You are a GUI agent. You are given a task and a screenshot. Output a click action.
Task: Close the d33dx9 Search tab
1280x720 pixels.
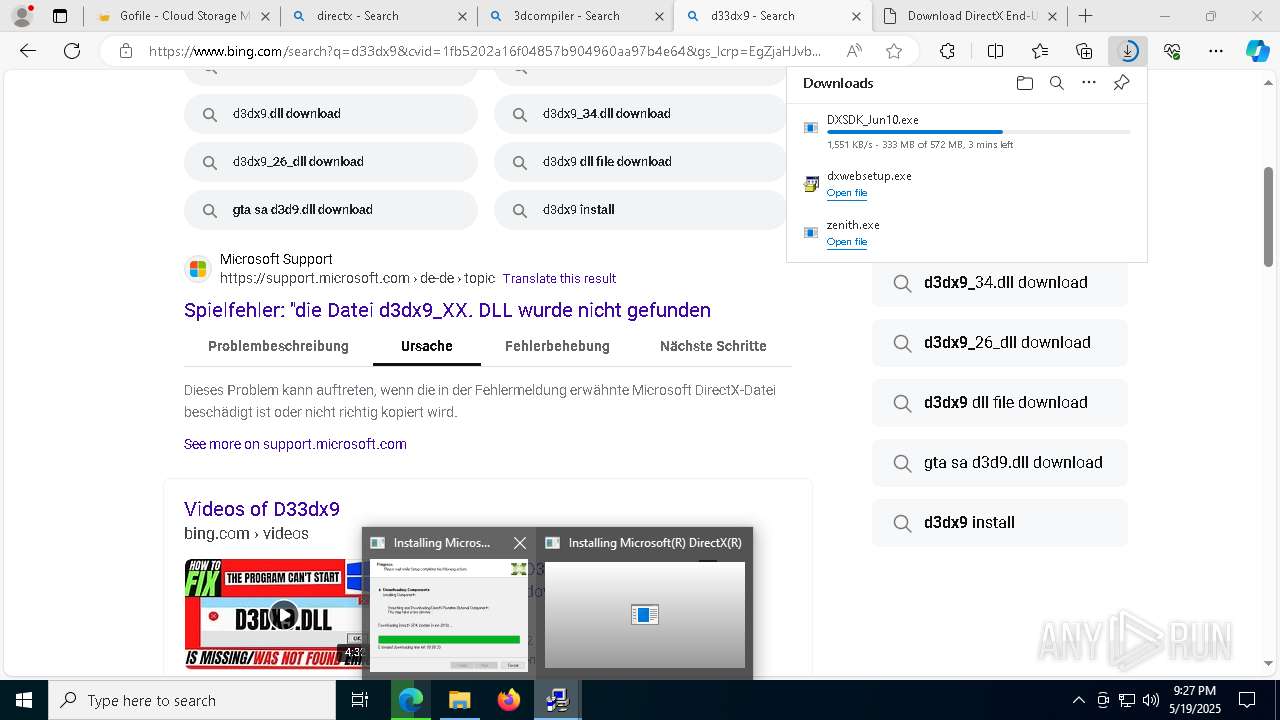(x=857, y=16)
